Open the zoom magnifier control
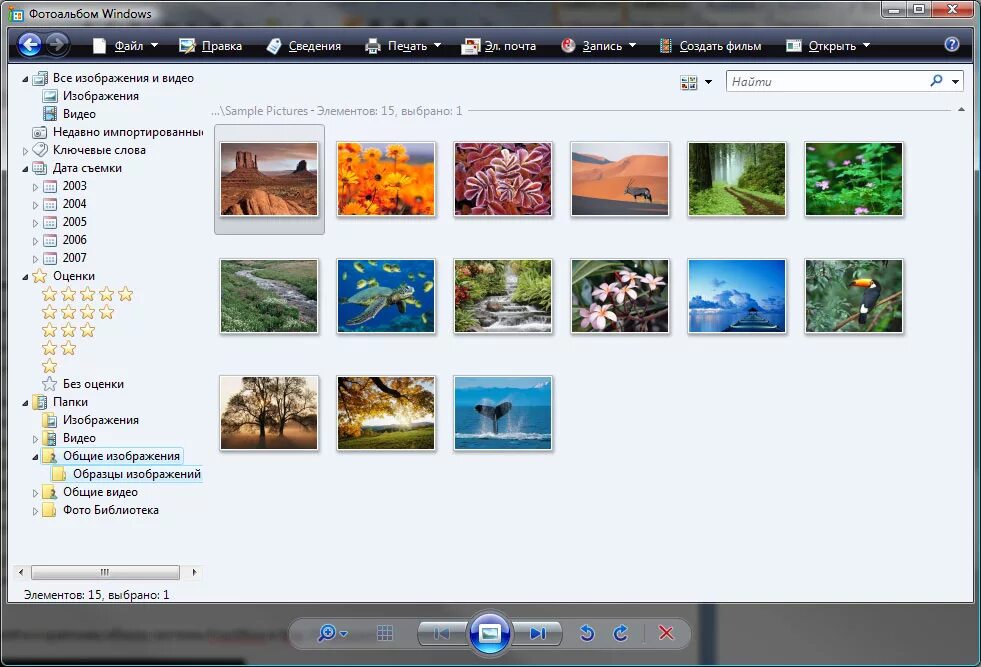 [x=332, y=633]
